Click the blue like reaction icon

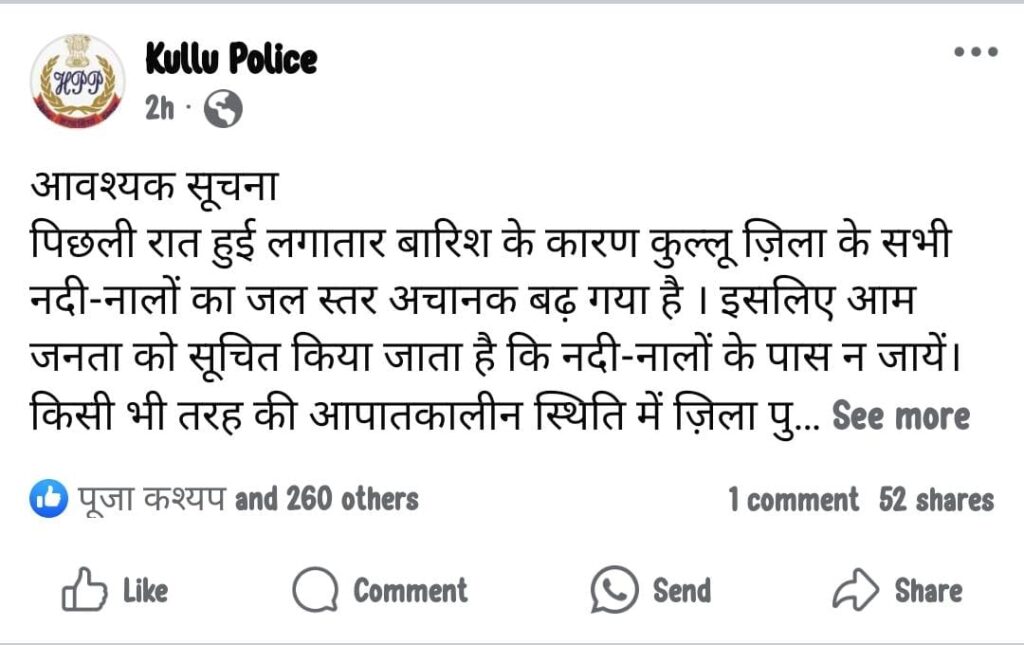(x=49, y=499)
